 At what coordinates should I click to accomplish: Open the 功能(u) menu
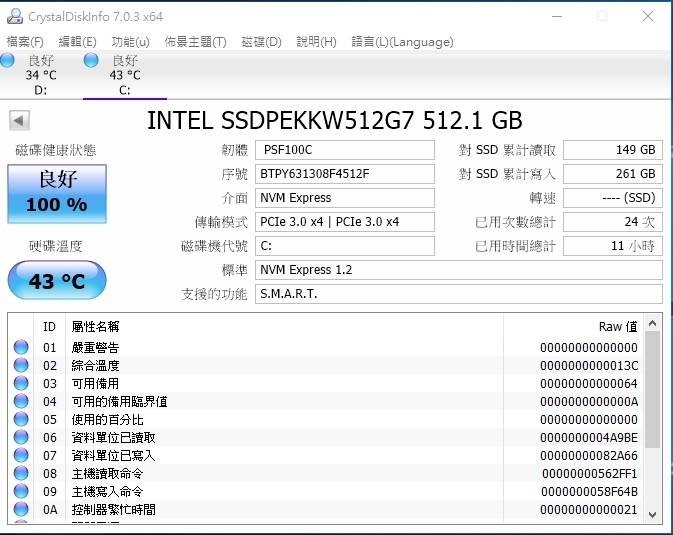pos(130,42)
